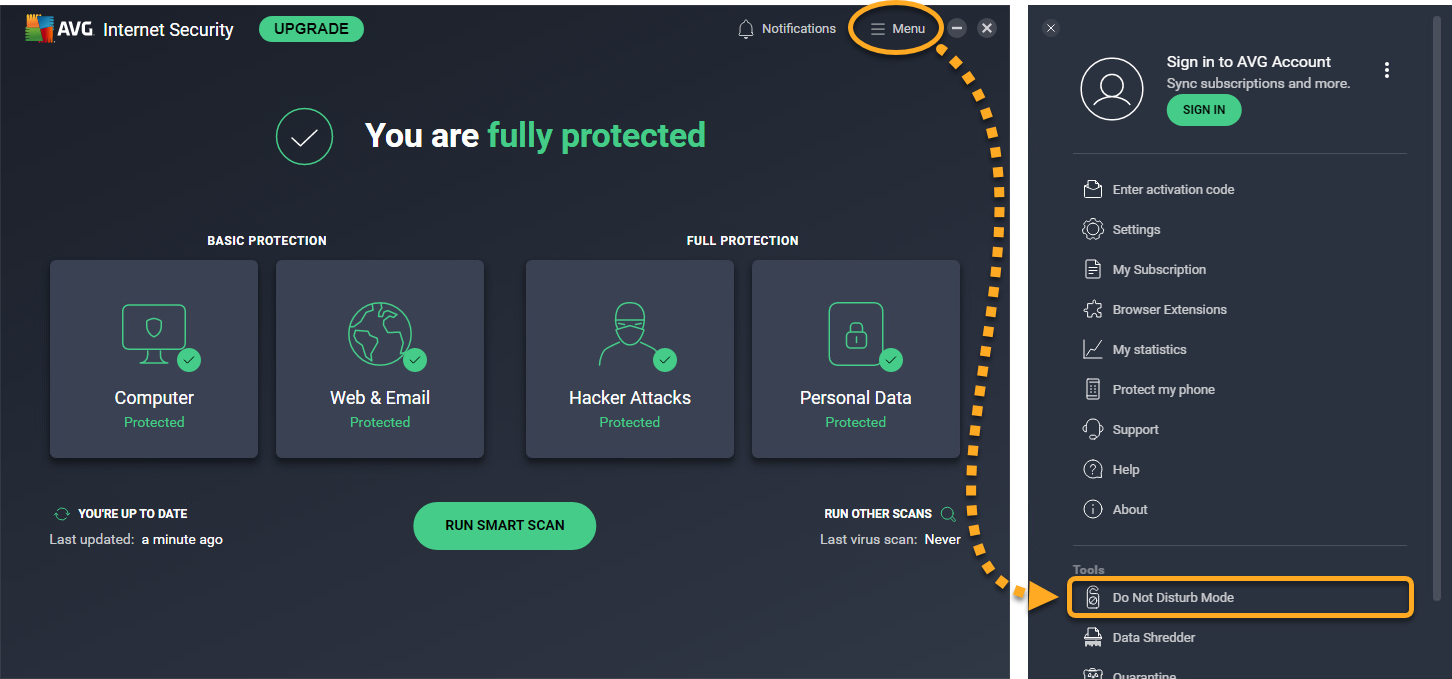Click the Notifications bell icon

point(746,29)
